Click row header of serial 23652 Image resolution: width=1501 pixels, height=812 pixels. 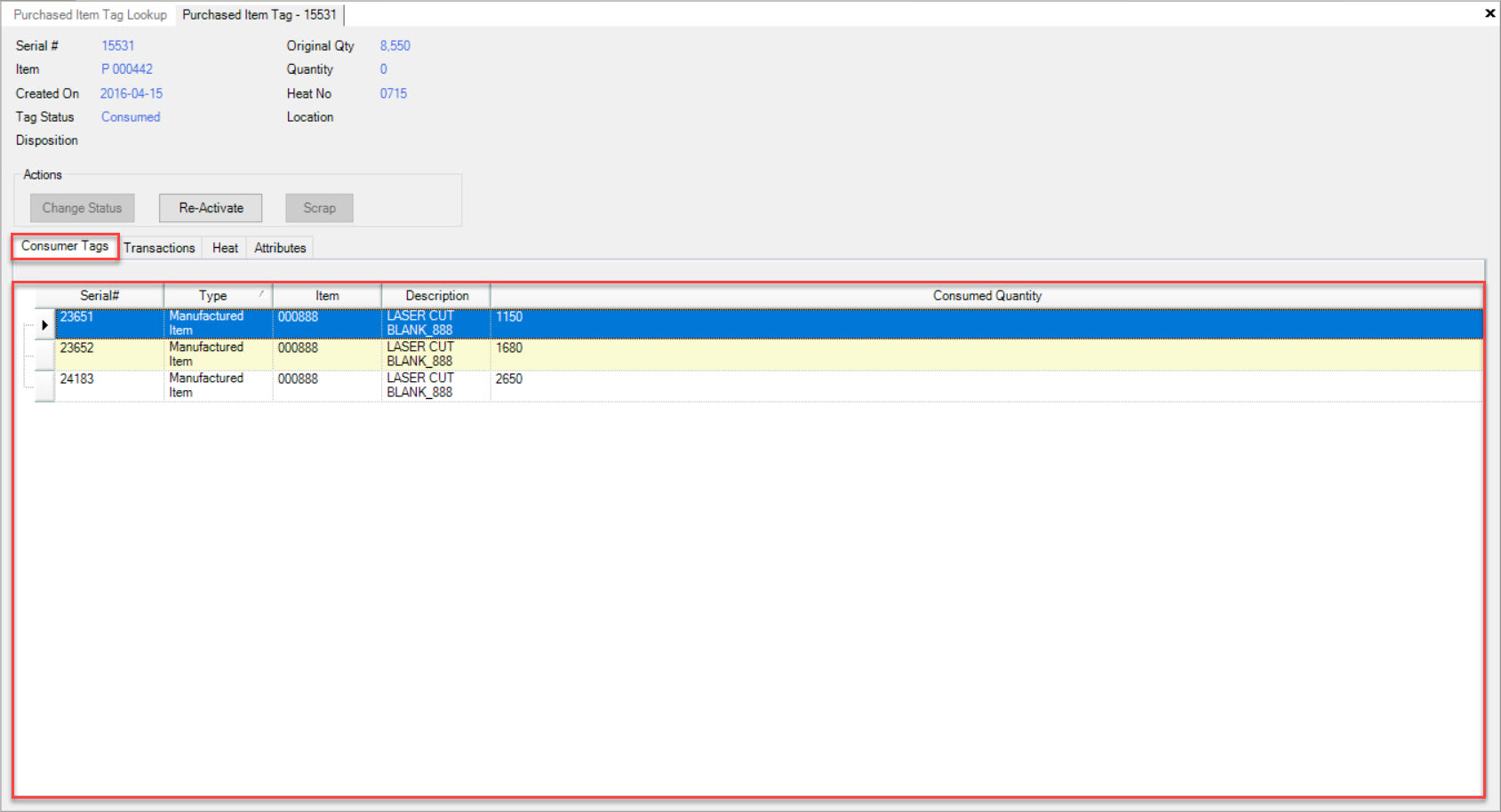coord(44,355)
